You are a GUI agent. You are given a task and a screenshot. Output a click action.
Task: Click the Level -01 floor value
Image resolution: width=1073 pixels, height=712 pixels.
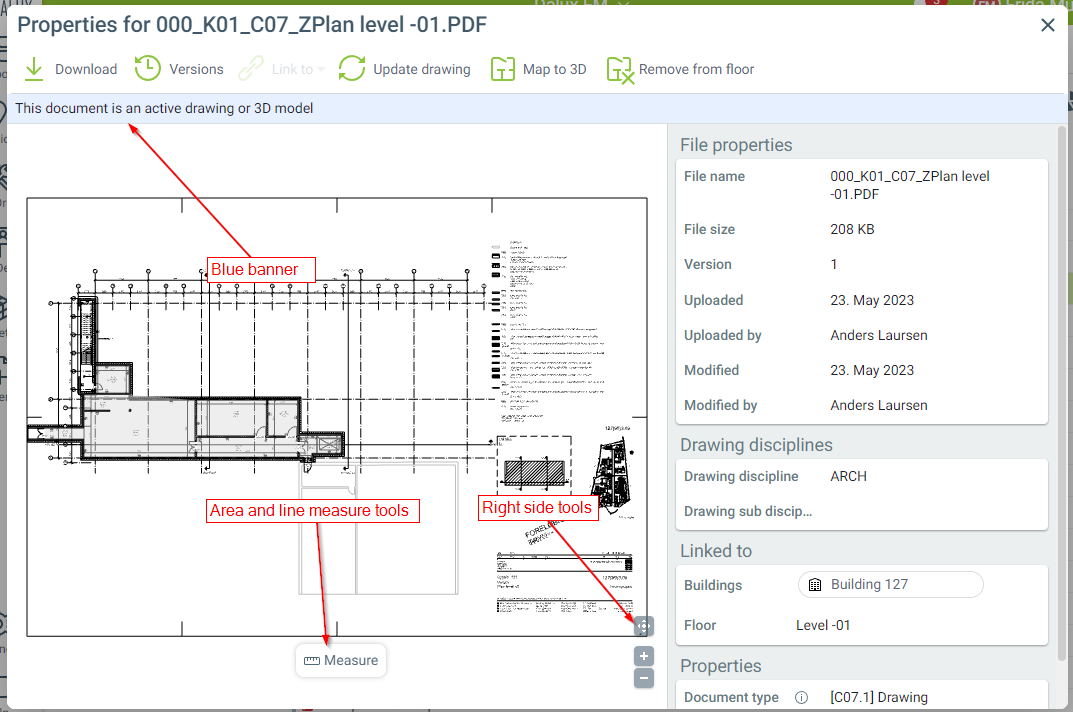pyautogui.click(x=823, y=625)
